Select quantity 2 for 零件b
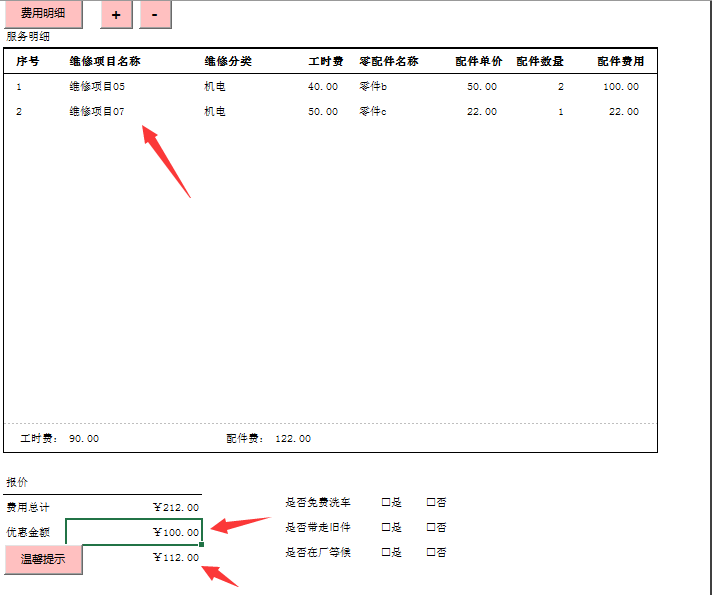 point(561,86)
